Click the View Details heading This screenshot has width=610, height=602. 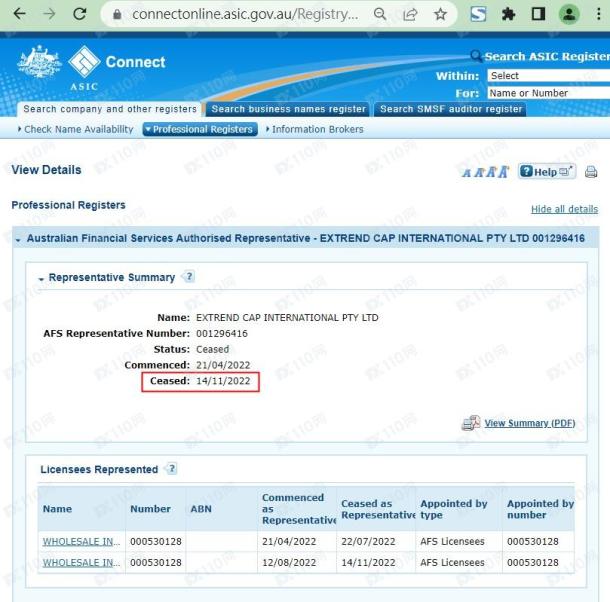[x=46, y=170]
